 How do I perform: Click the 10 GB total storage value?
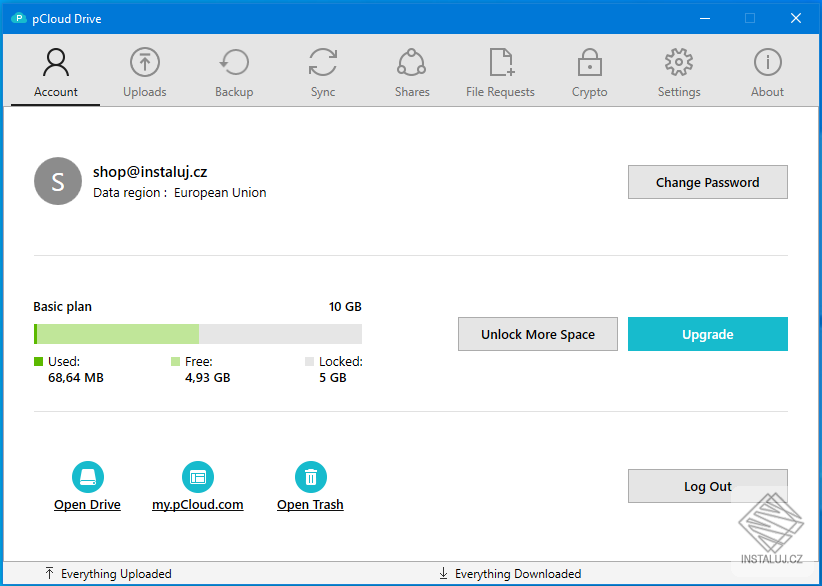(345, 307)
